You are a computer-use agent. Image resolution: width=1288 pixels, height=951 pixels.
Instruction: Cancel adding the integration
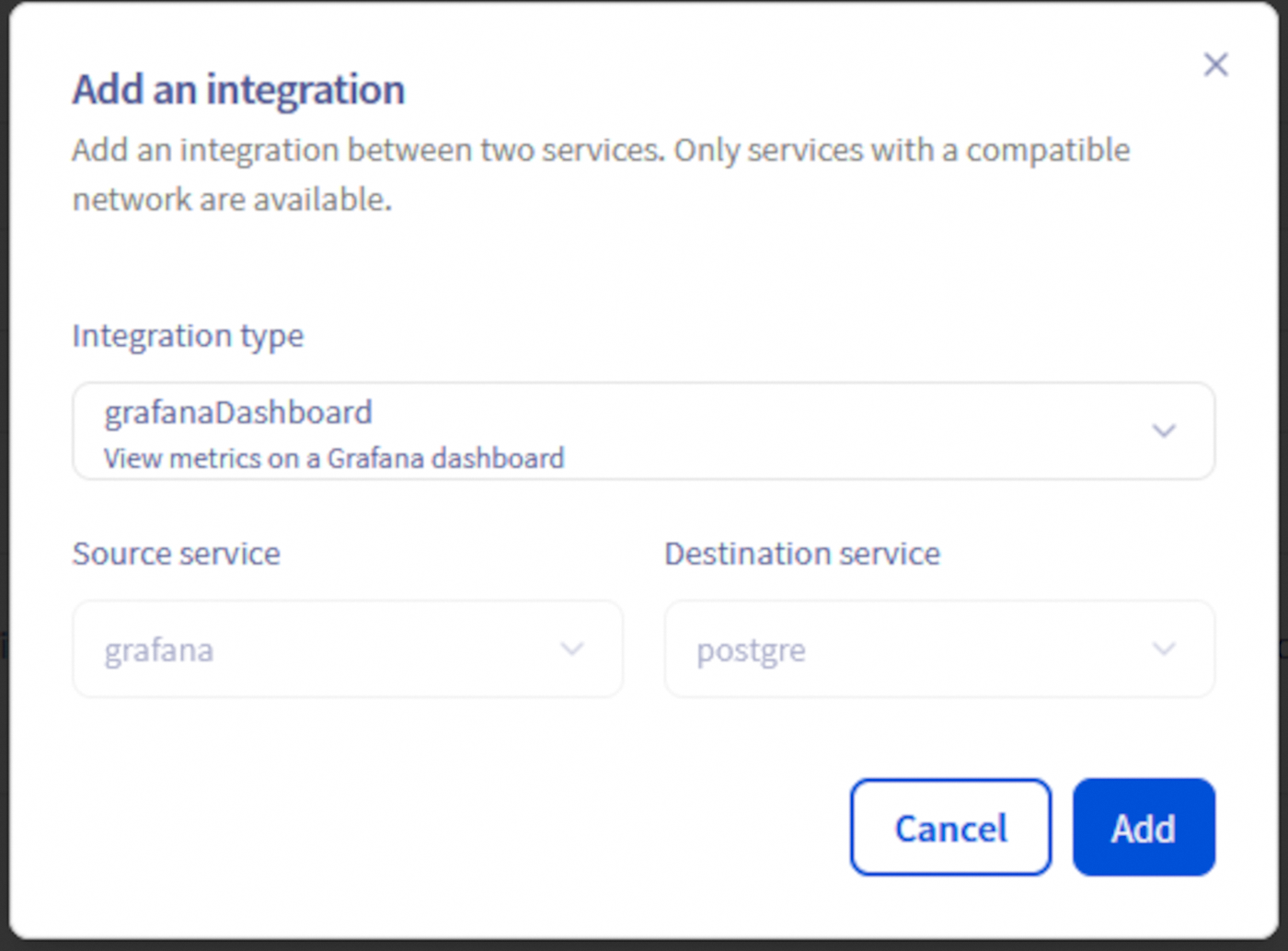949,827
